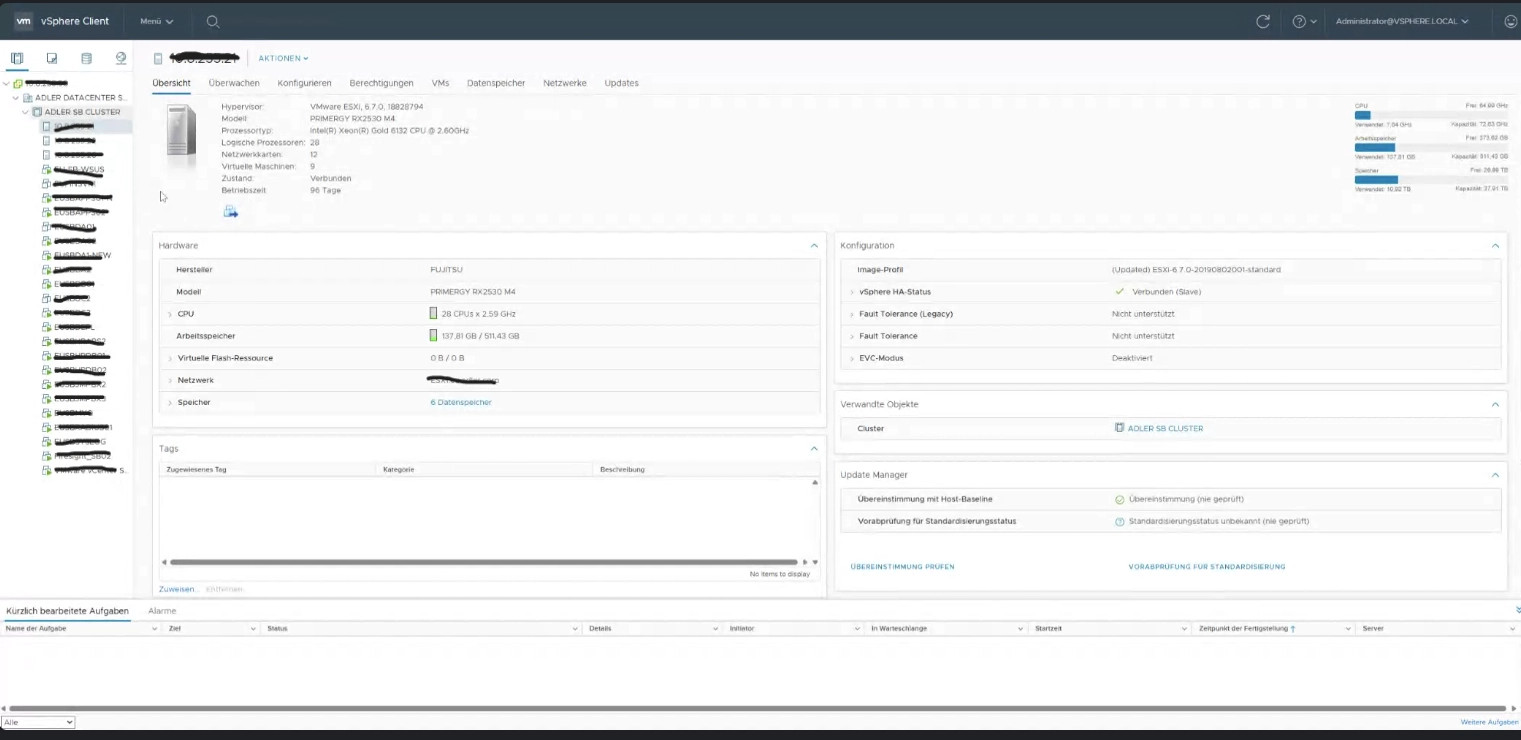Switch to Storage inventory view
This screenshot has width=1521, height=740.
pos(86,58)
